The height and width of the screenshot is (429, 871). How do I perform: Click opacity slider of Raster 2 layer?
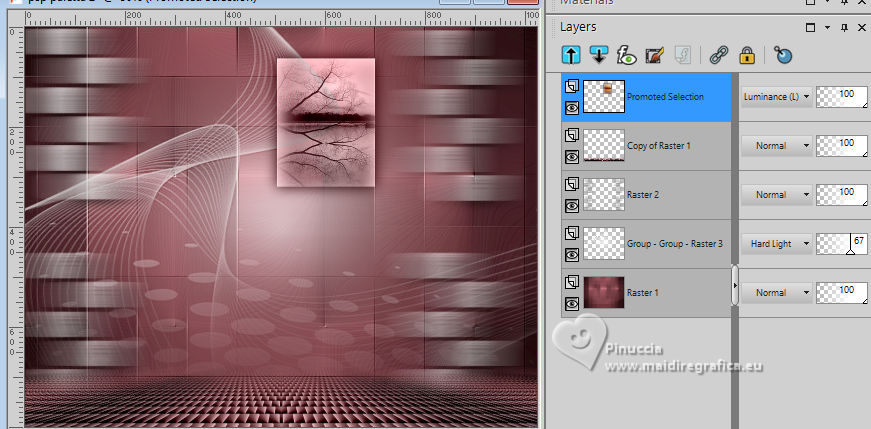click(x=842, y=194)
